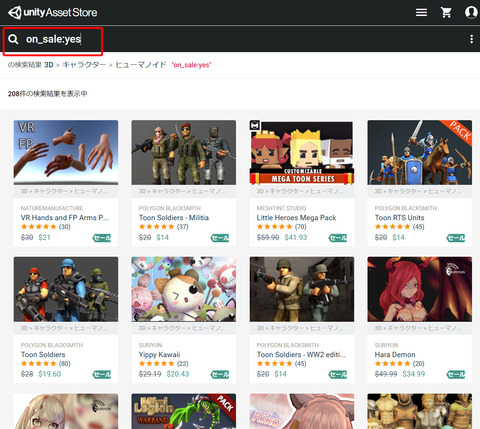Open the hamburger menu icon
This screenshot has width=480, height=429.
point(421,13)
